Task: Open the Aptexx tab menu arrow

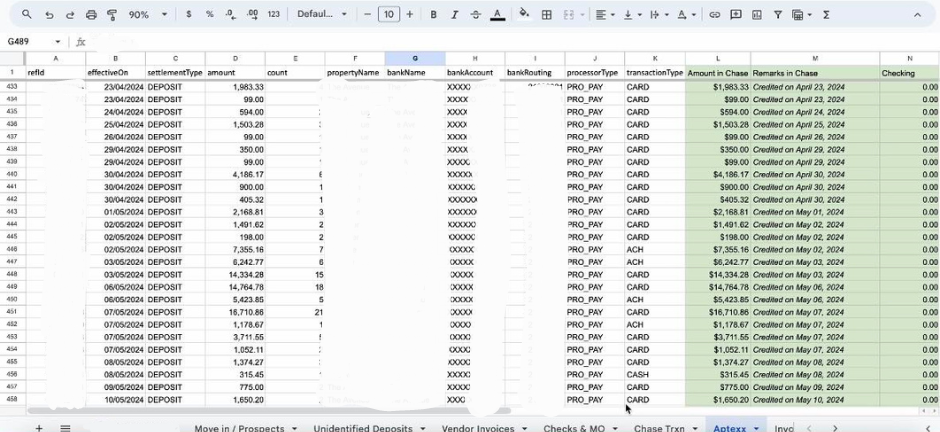Action: tap(757, 428)
